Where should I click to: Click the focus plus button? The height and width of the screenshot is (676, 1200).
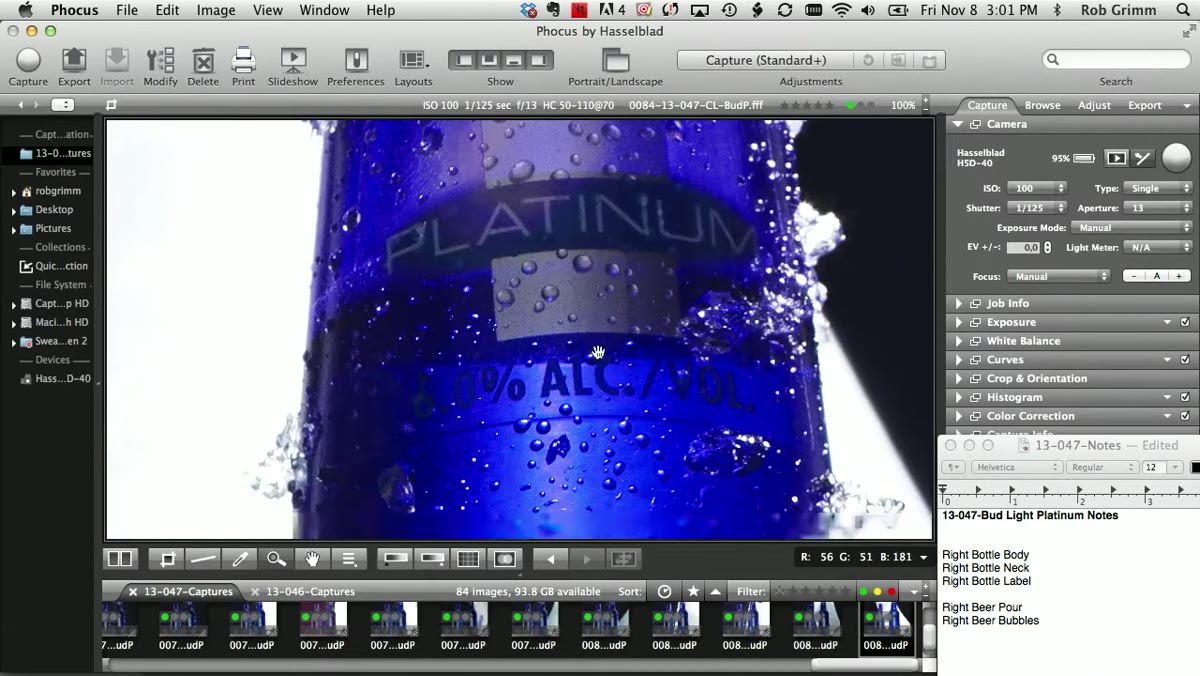point(1179,276)
